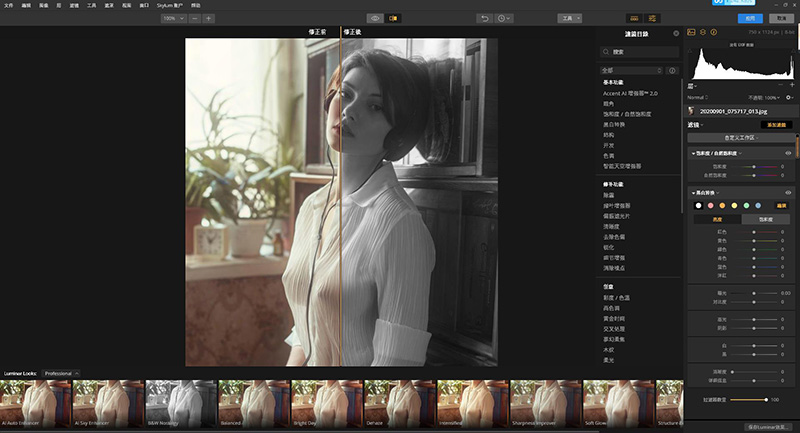
Task: Click the zoom in plus button
Action: click(208, 18)
